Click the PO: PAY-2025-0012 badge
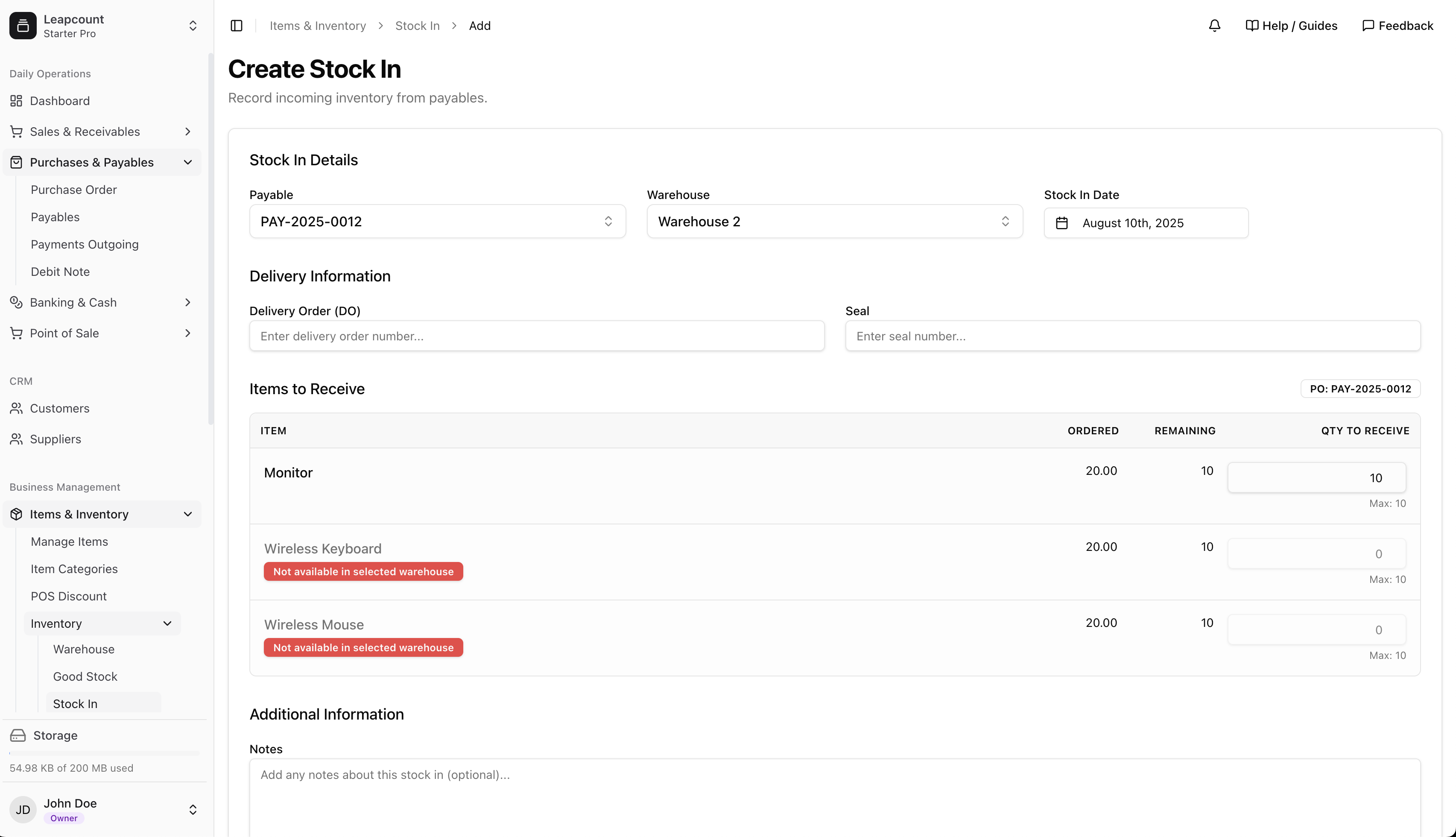 pyautogui.click(x=1360, y=389)
